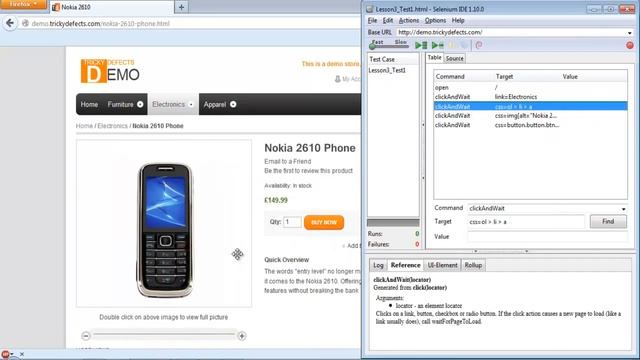The image size is (640, 360).
Task: Play entire test suite in Selenium IDE
Action: (x=421, y=45)
